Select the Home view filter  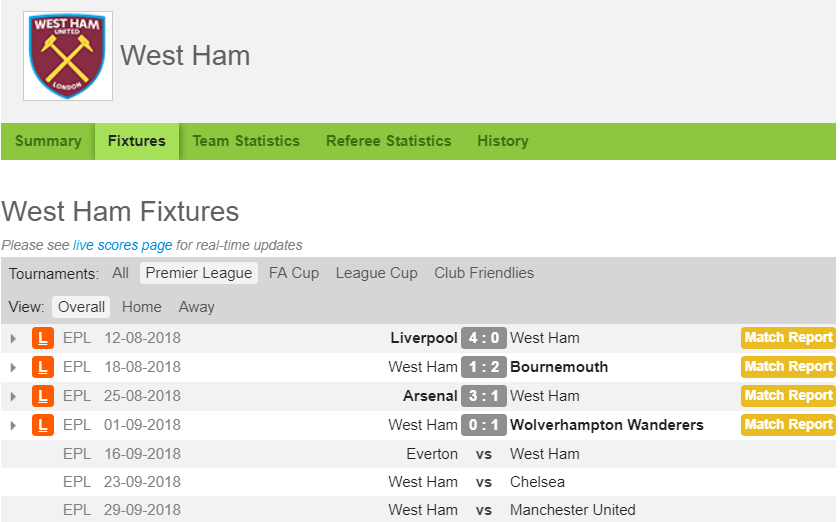(x=141, y=307)
